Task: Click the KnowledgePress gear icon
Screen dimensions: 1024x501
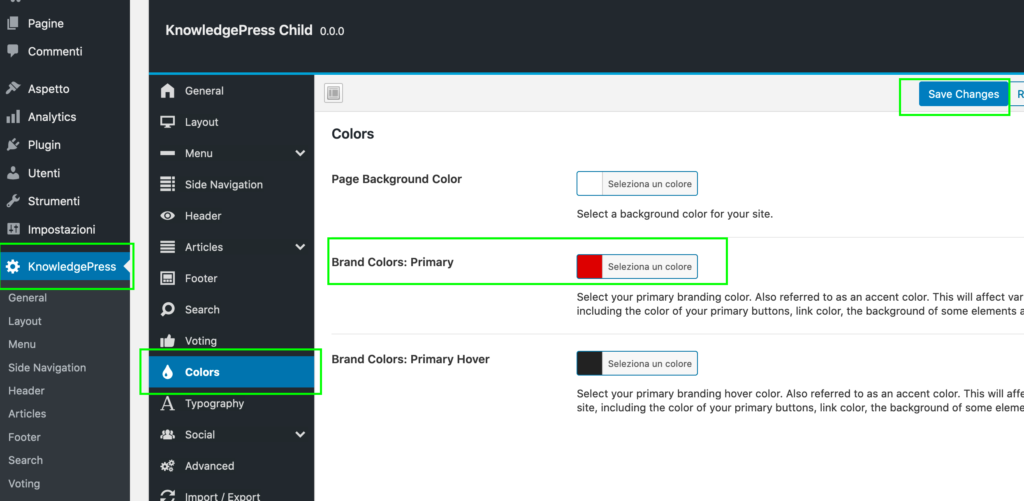Action: coord(13,267)
